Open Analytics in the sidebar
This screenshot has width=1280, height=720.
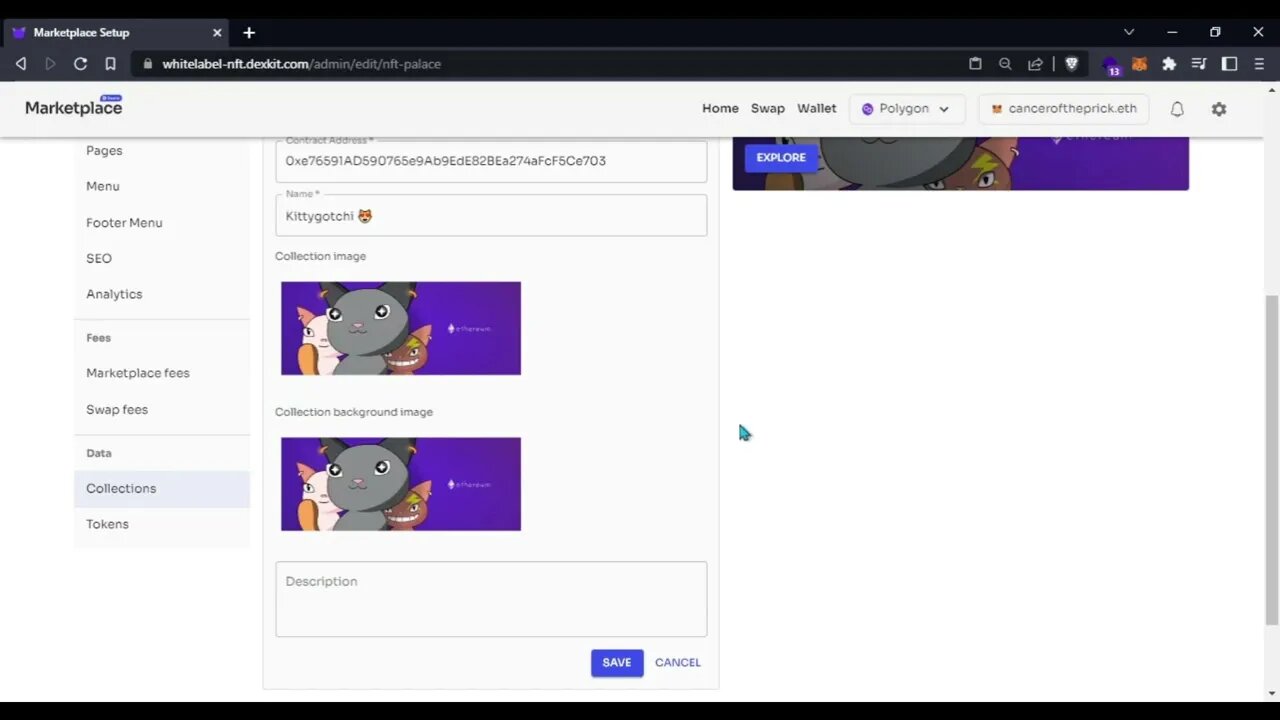114,294
